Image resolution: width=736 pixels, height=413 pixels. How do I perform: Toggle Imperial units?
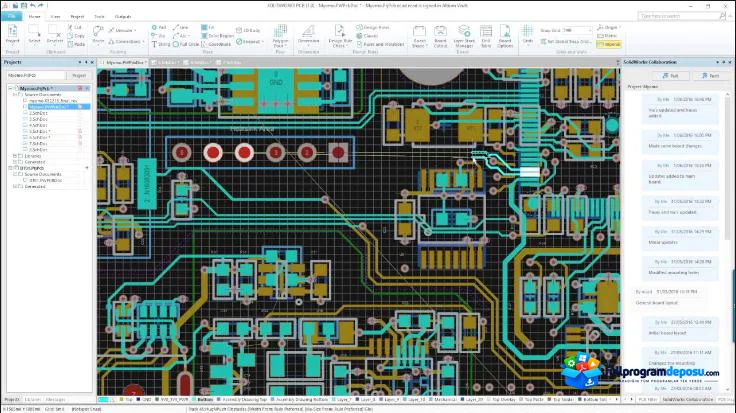tap(609, 44)
